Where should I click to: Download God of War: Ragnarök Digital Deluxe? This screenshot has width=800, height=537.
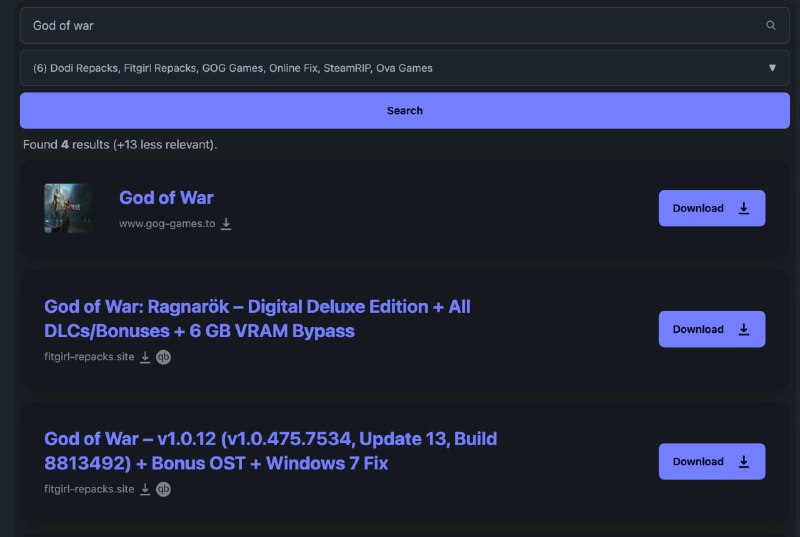[x=711, y=329]
